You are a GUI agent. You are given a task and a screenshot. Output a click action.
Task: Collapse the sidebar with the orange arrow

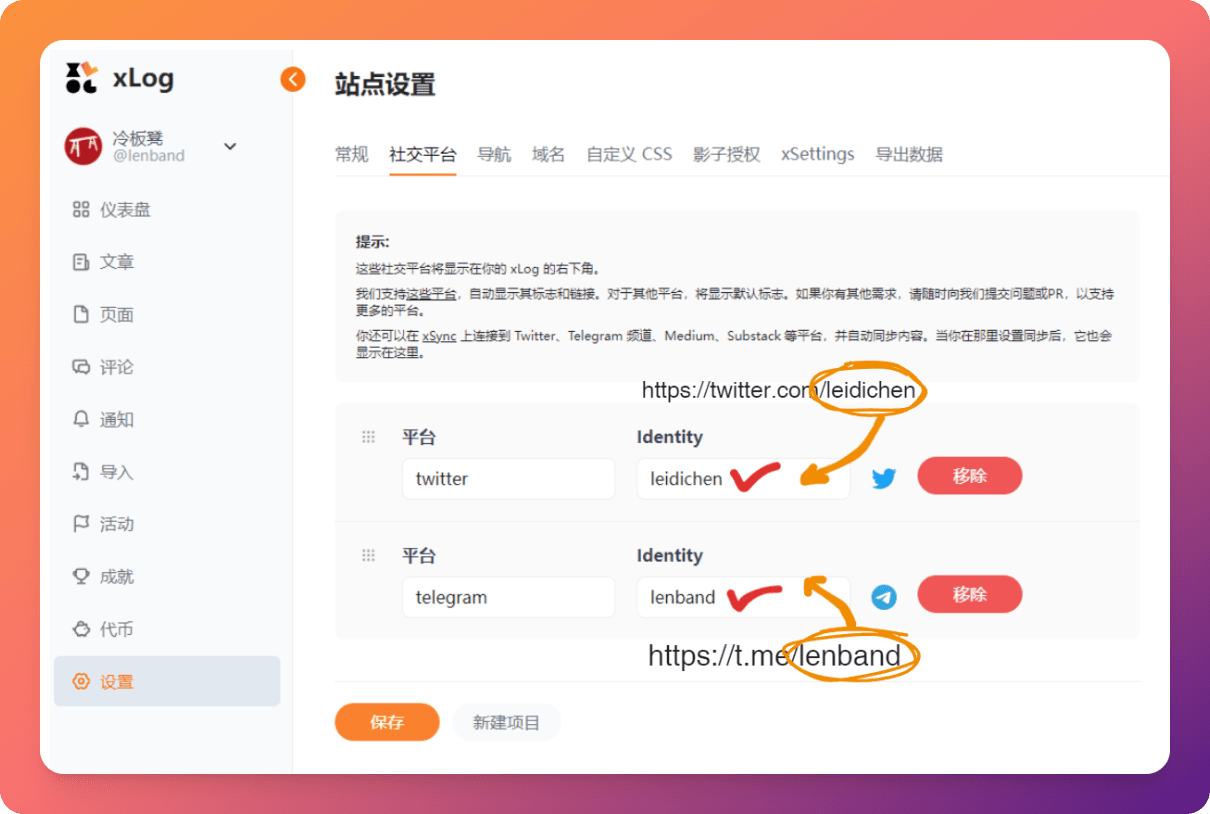293,79
